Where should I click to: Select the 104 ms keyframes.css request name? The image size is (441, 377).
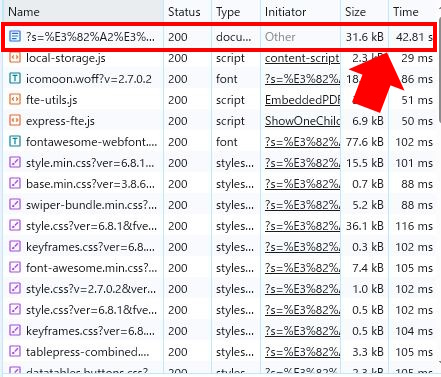coord(90,331)
